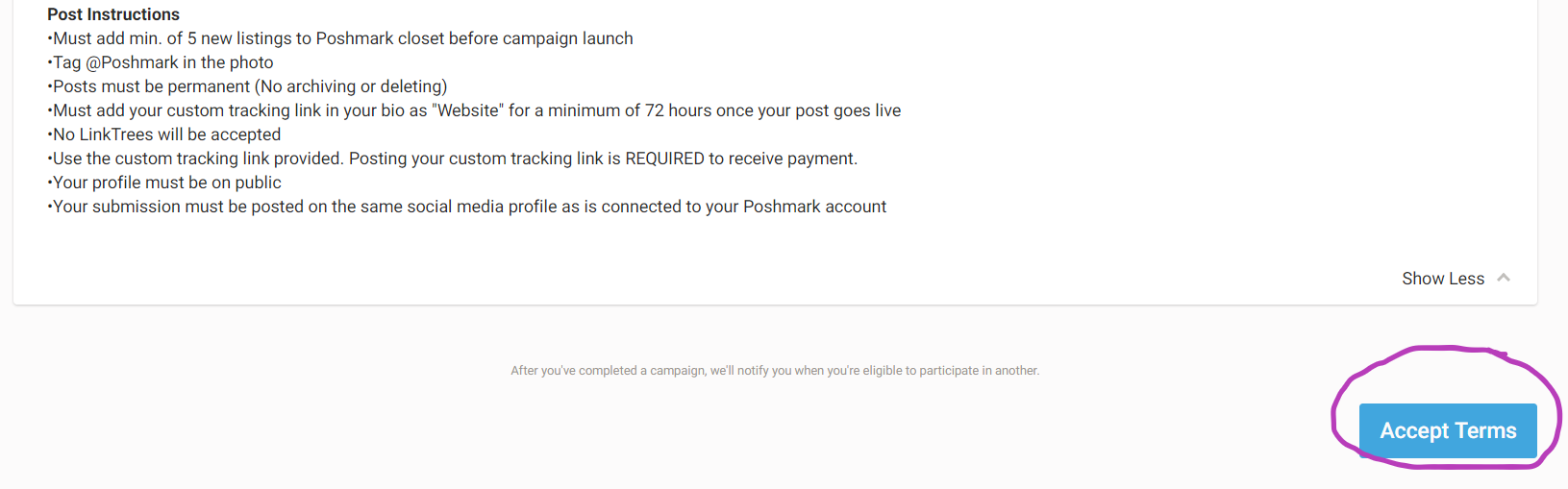Click the quoted word "Website"
This screenshot has width=1568, height=489.
[467, 110]
